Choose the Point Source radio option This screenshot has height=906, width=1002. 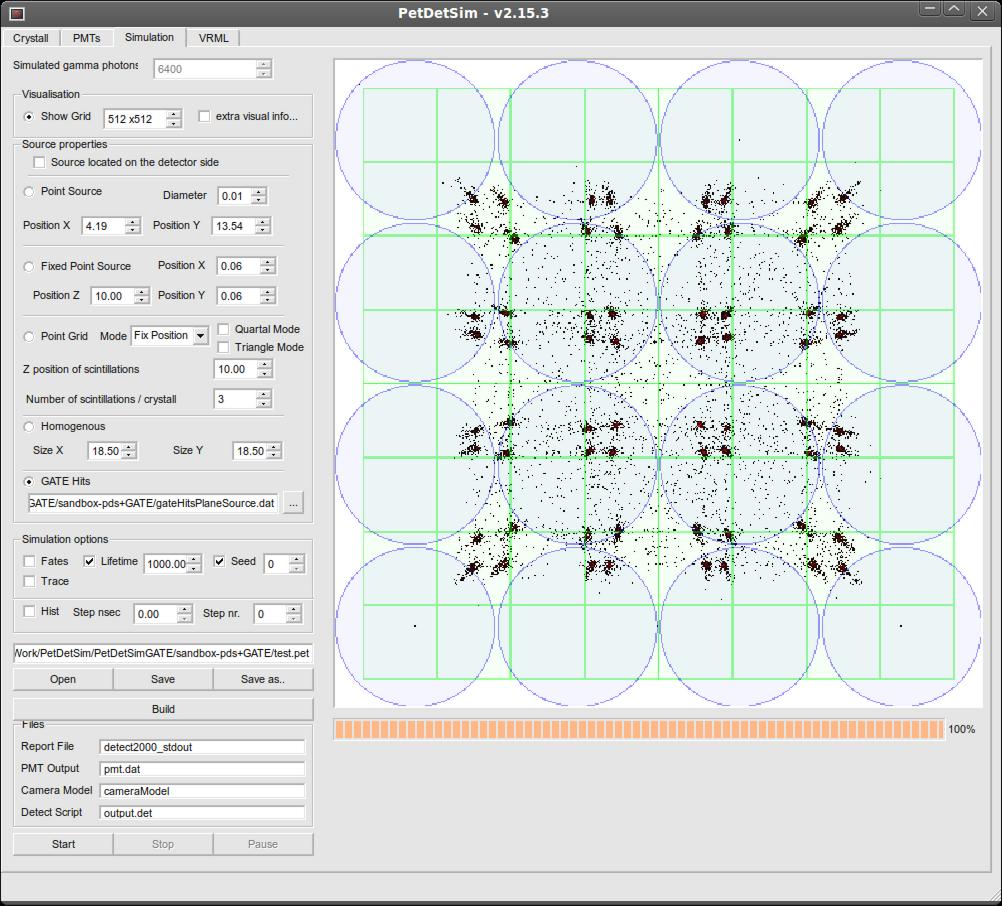[x=29, y=192]
